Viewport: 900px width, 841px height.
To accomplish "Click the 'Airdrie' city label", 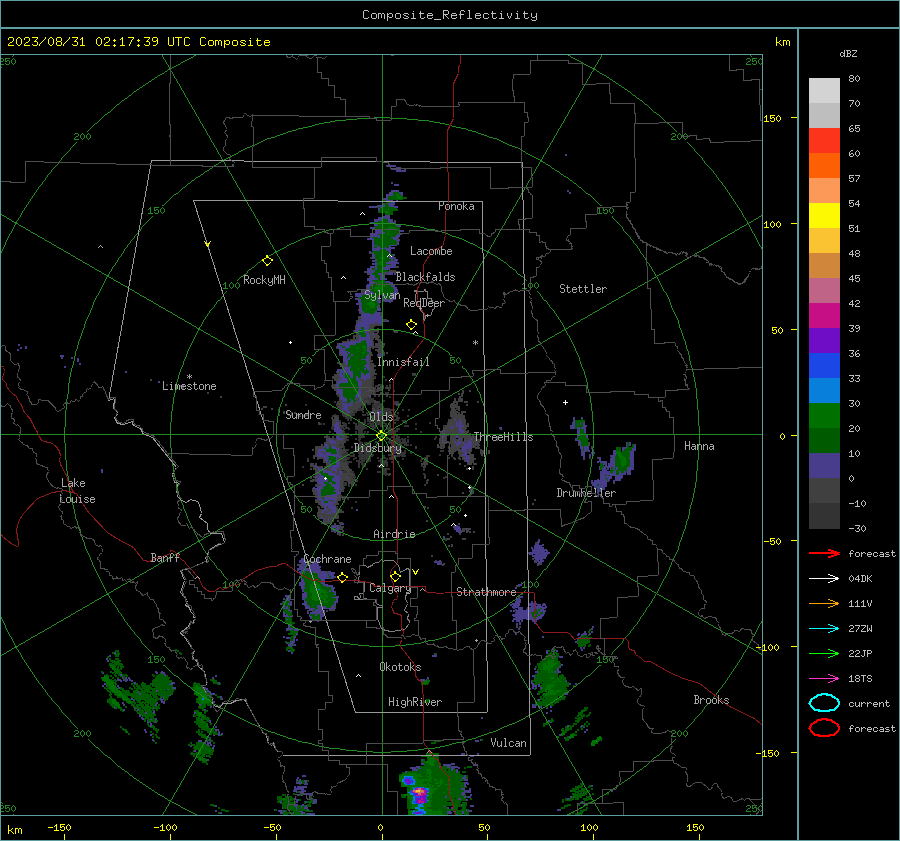I will [x=394, y=534].
